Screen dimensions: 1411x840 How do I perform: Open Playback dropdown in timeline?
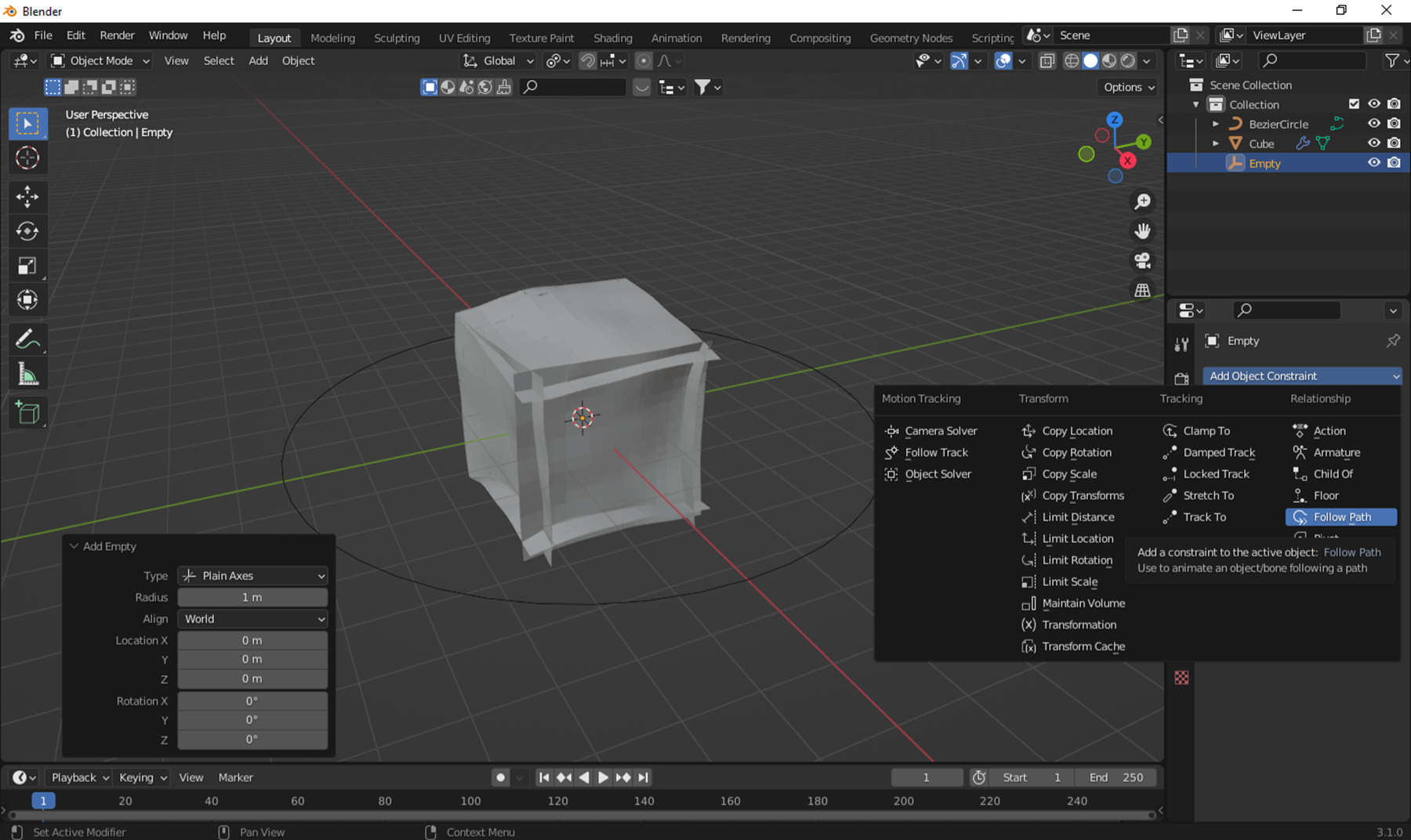pyautogui.click(x=78, y=777)
